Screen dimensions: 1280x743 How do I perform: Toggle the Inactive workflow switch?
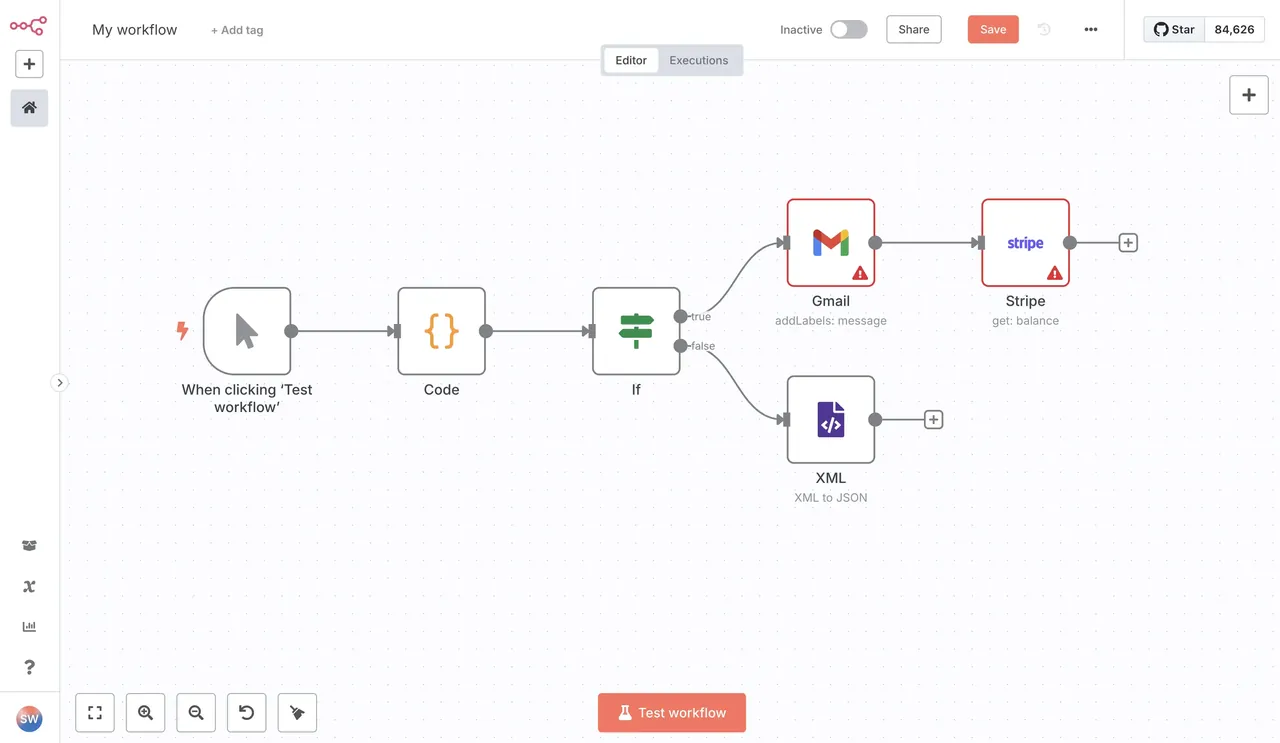tap(849, 30)
